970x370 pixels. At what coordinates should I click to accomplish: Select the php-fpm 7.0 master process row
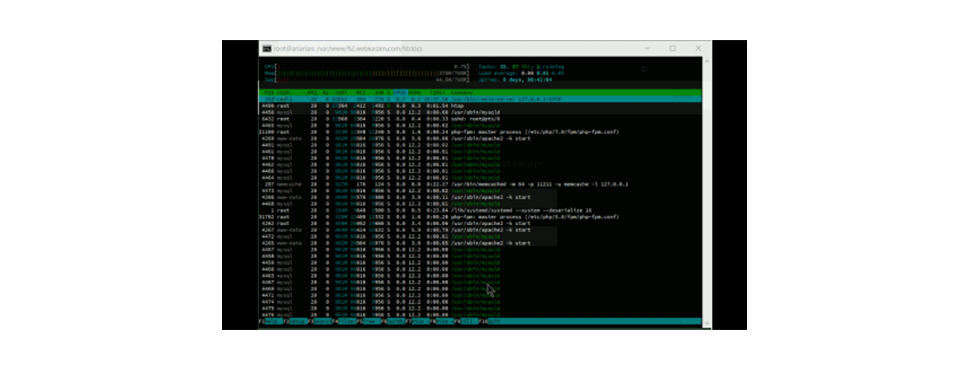(x=480, y=132)
